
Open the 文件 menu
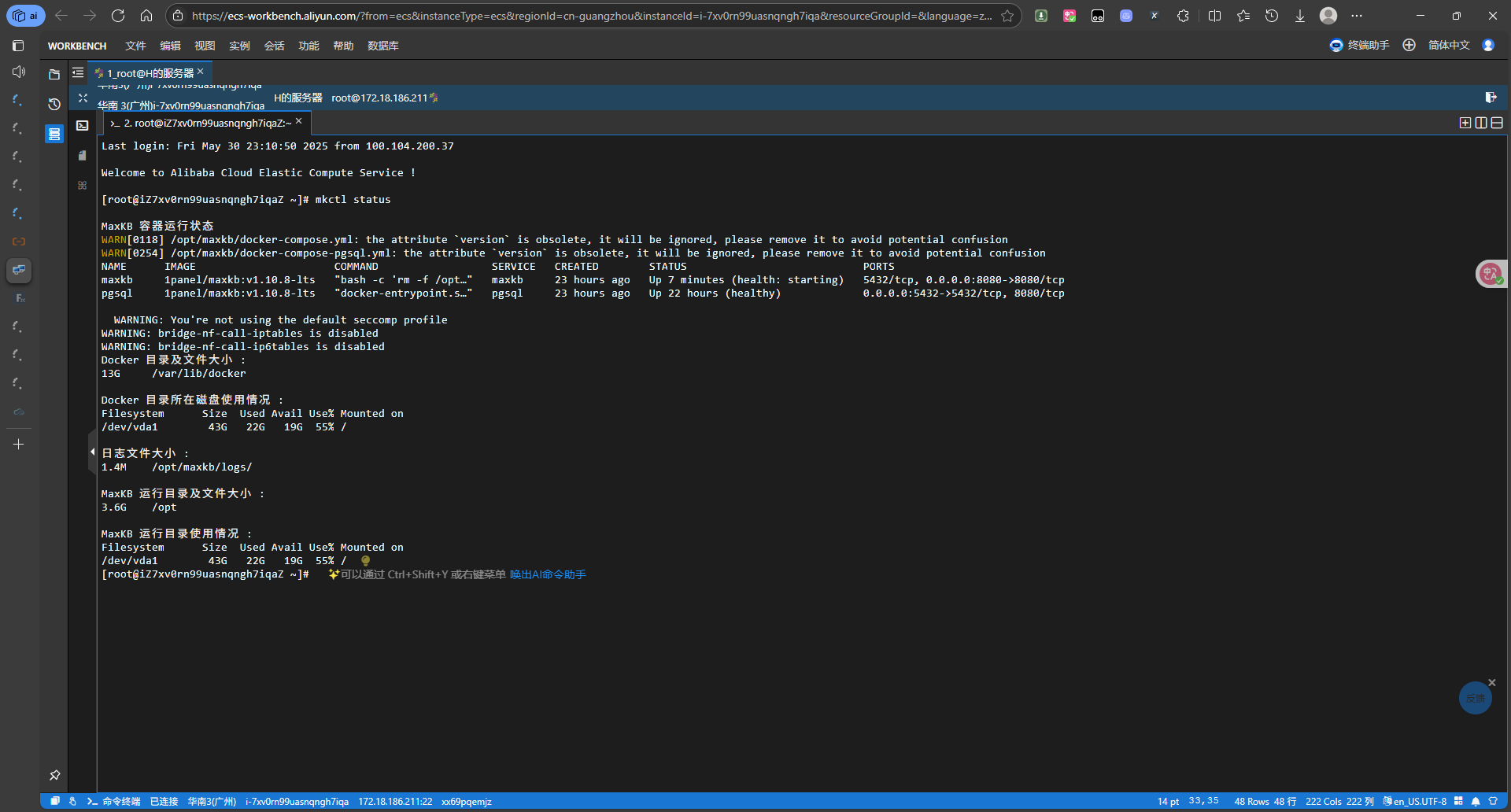tap(136, 46)
